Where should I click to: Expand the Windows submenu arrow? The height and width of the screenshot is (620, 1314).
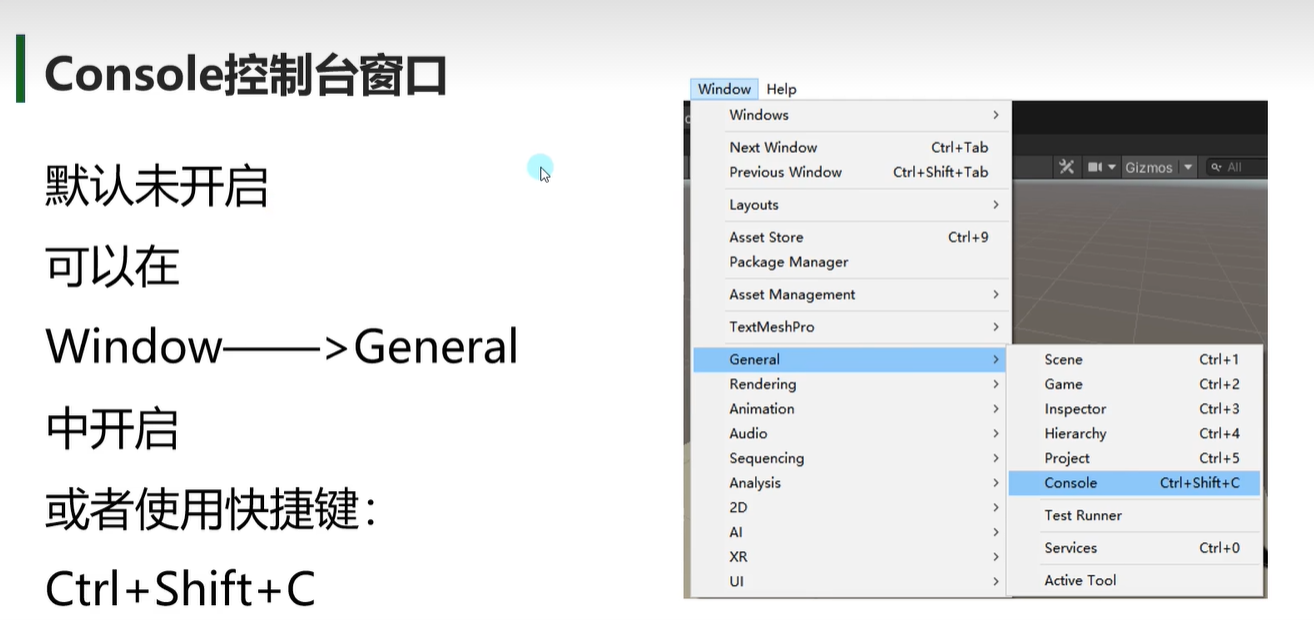coord(996,115)
